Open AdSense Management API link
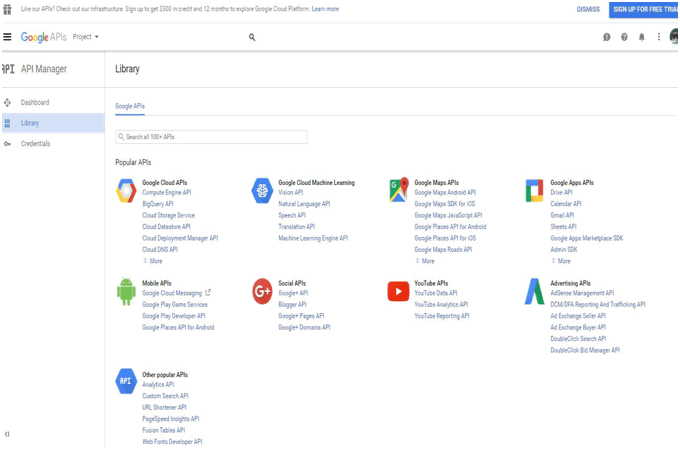Viewport: 680px width, 450px height. (x=582, y=293)
